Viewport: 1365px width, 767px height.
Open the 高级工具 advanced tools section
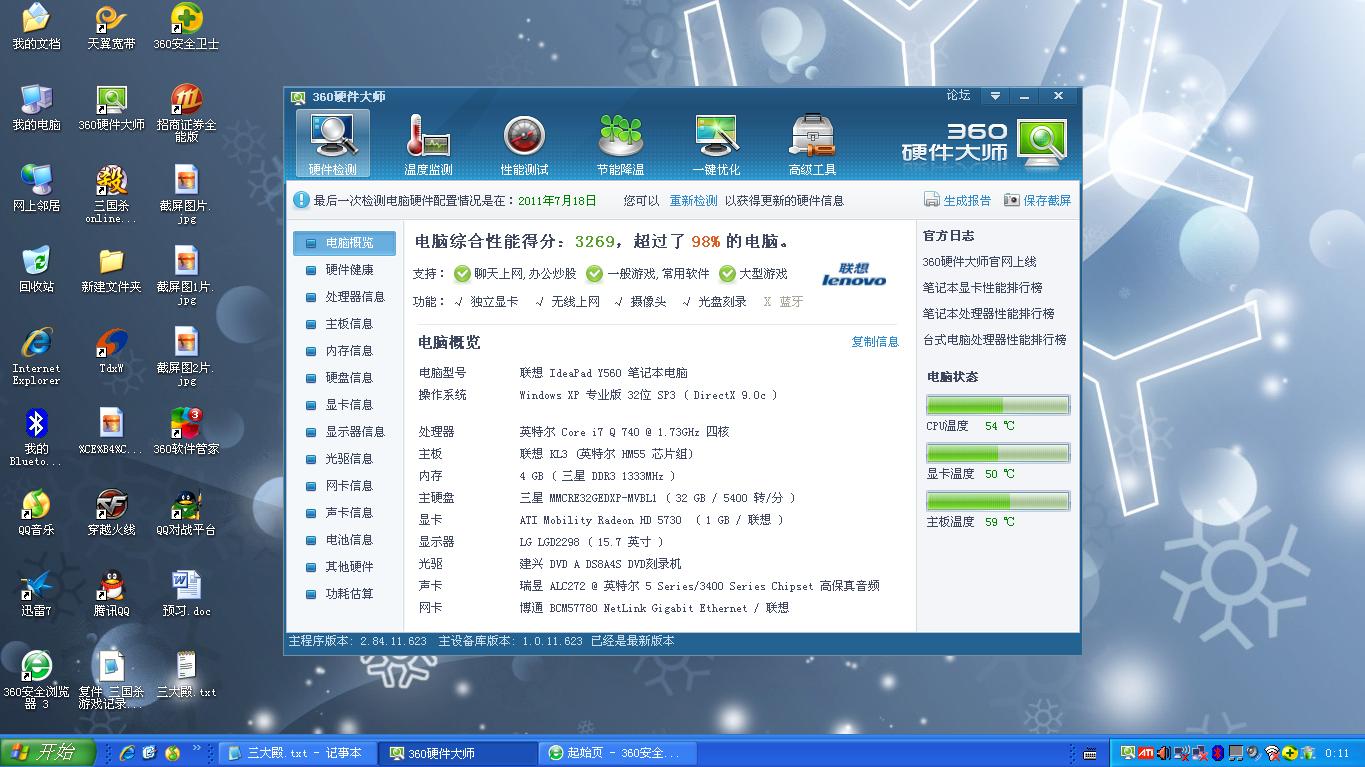(x=812, y=144)
